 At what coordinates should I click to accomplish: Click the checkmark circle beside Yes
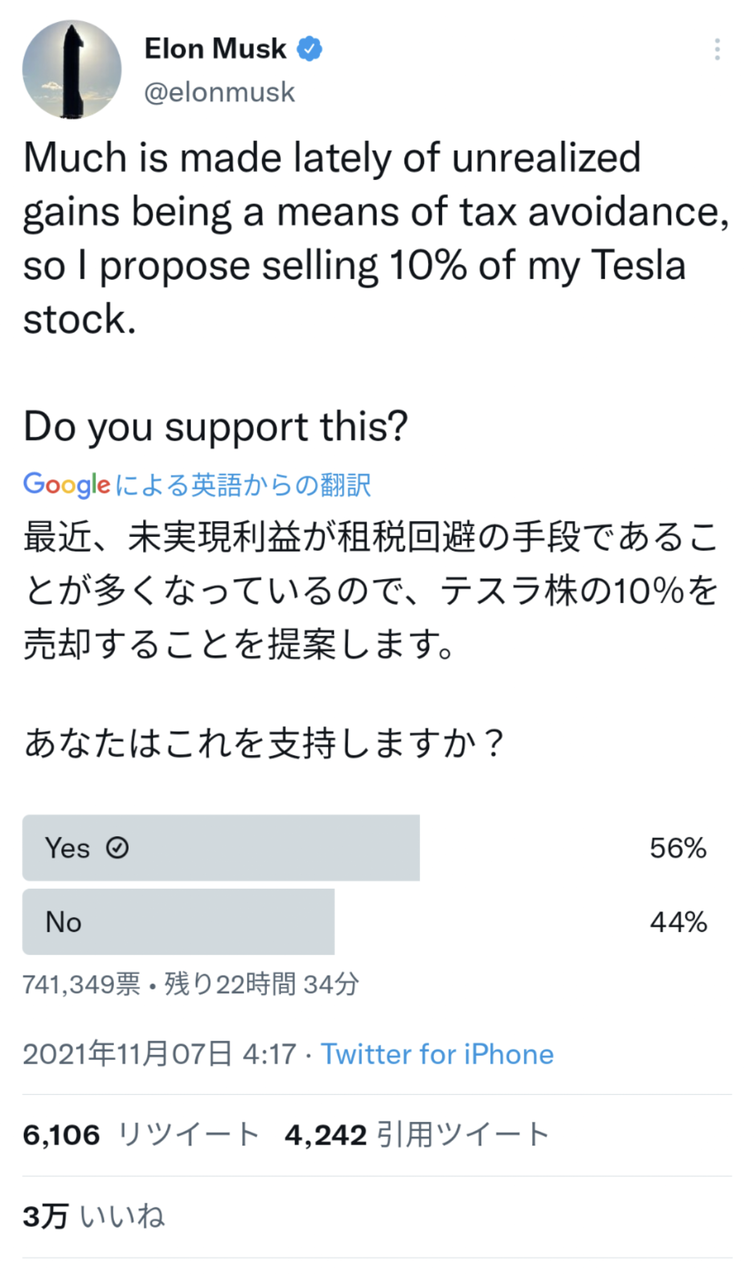tap(118, 848)
